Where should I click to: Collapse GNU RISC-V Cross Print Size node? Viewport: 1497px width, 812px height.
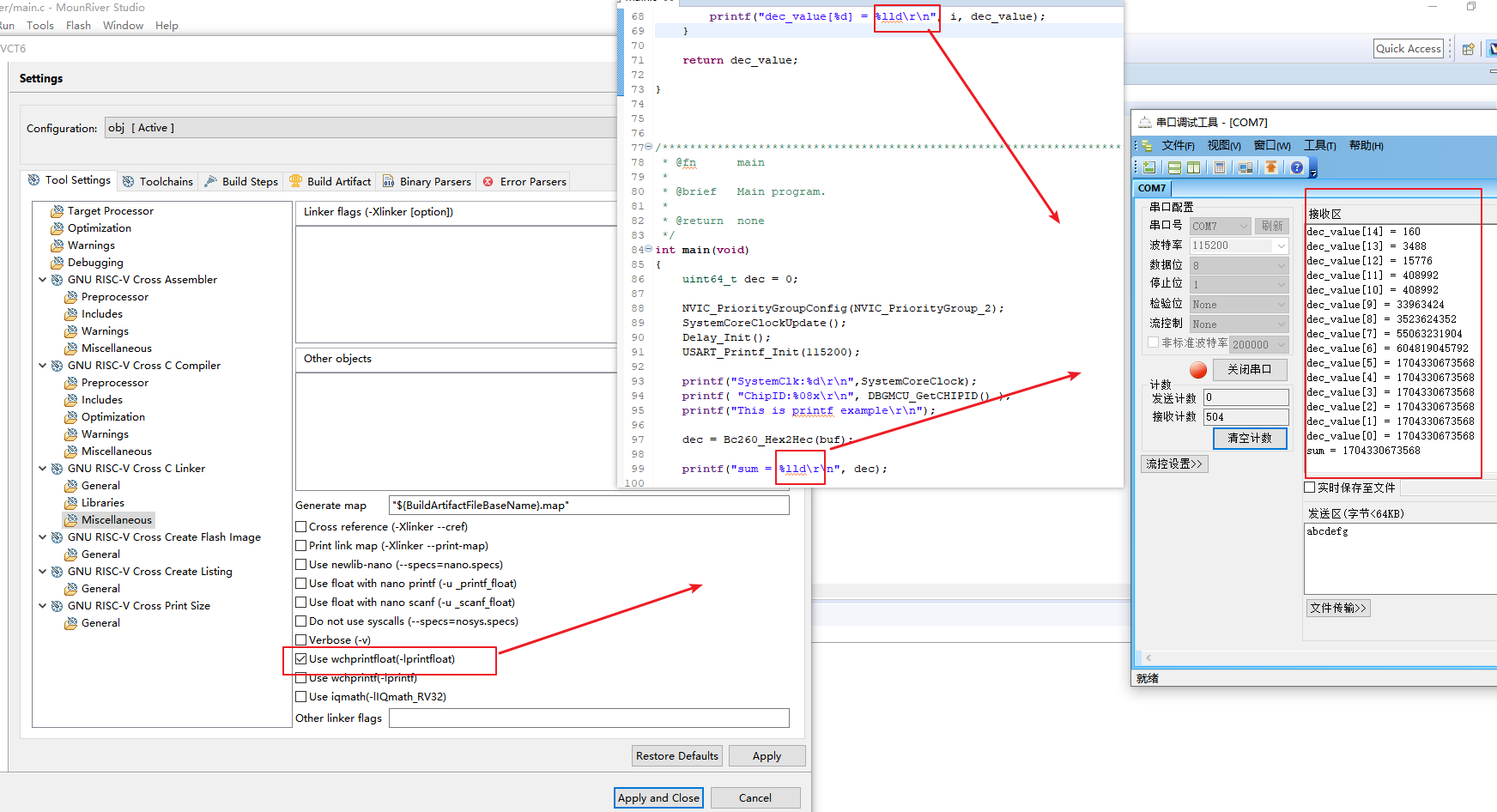click(43, 606)
